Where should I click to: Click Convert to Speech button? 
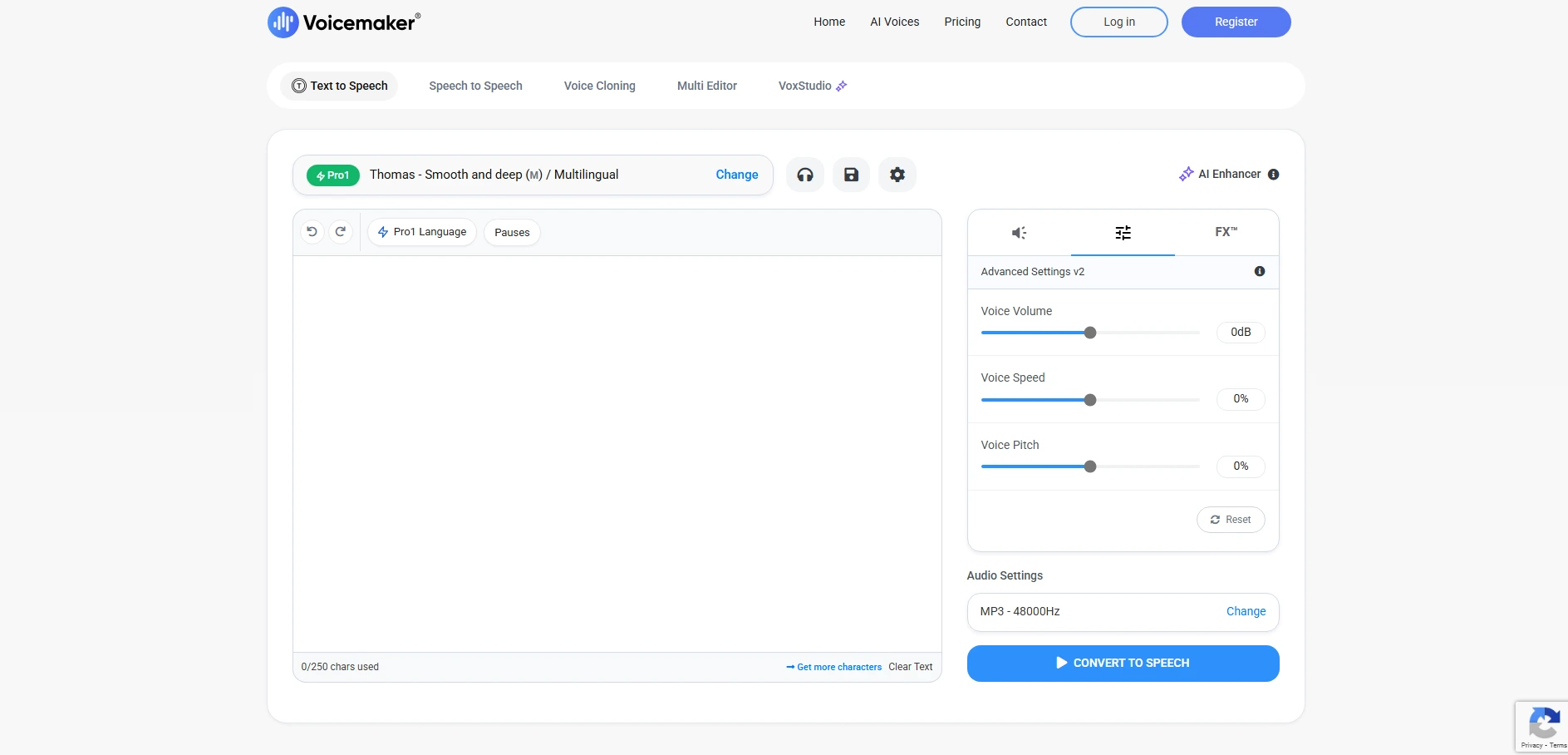(x=1123, y=664)
